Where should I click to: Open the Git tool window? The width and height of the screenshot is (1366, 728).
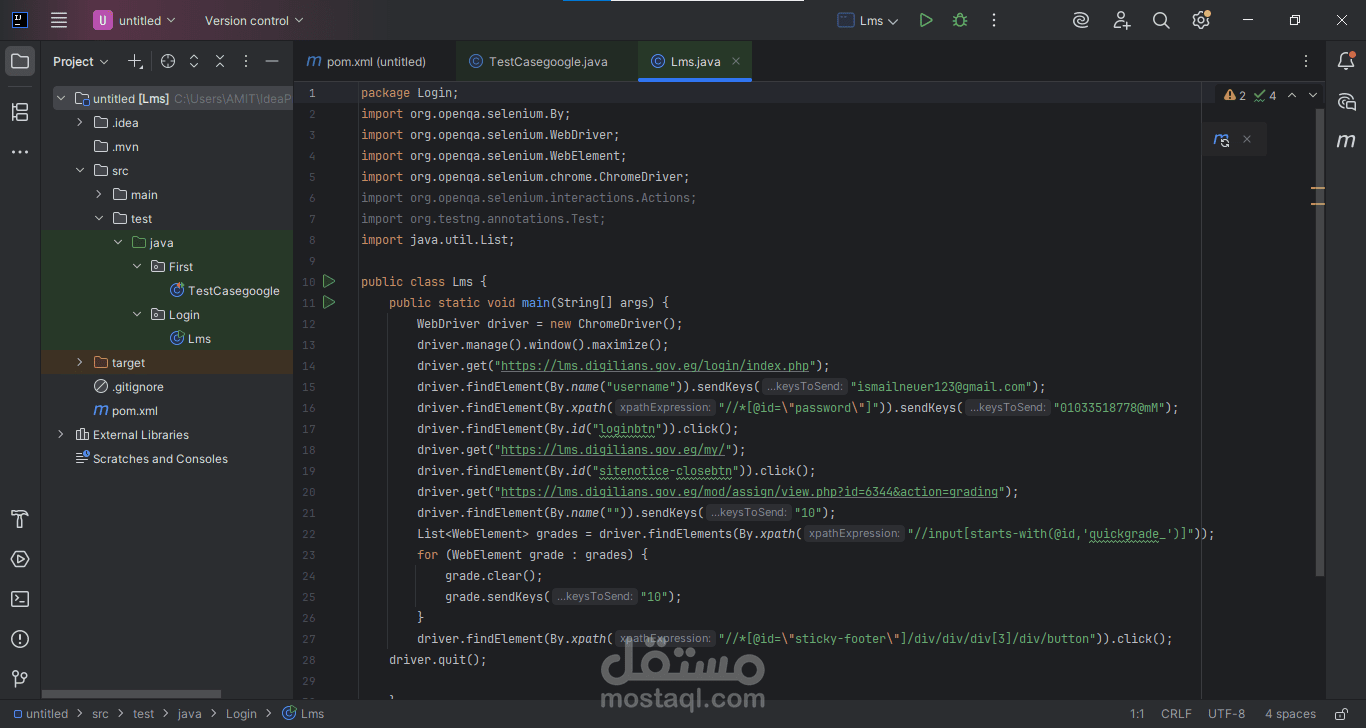pyautogui.click(x=20, y=679)
